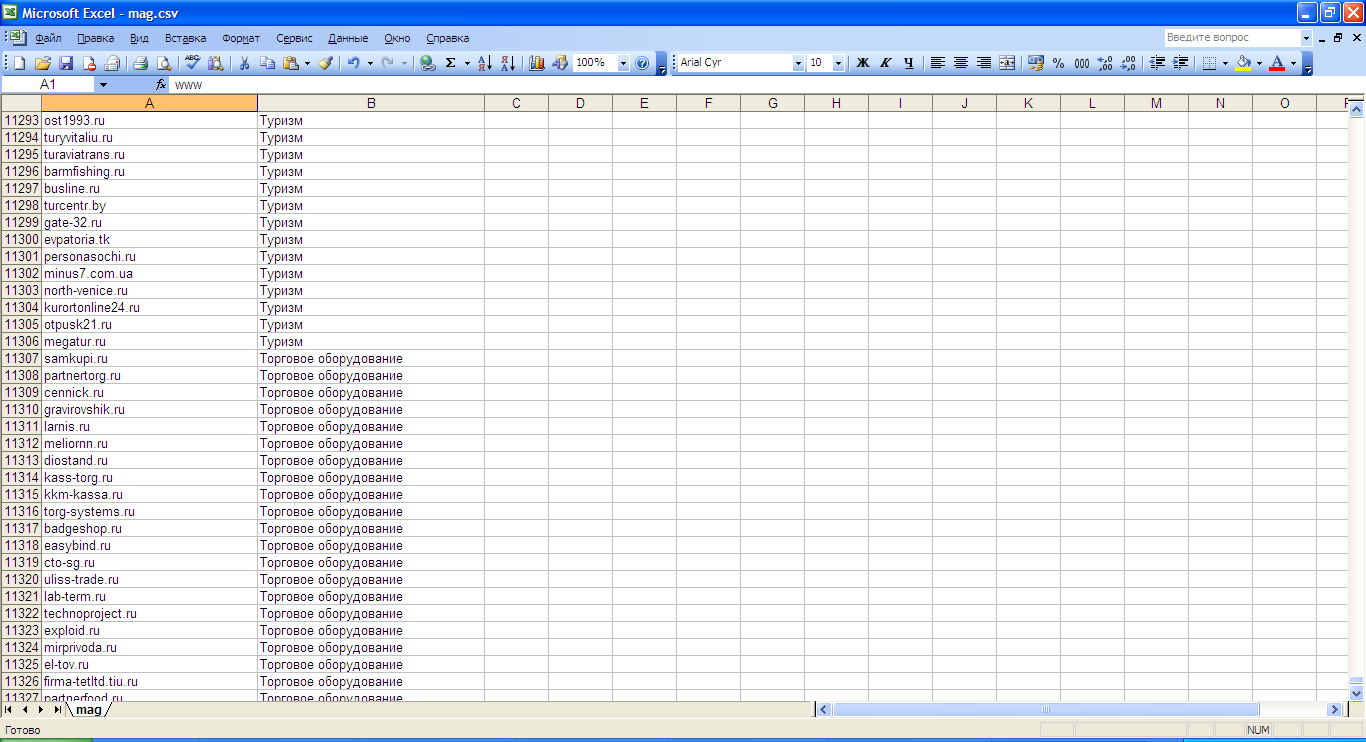The image size is (1366, 742).
Task: Select cell containing kurortonline24.ru
Action: (149, 308)
